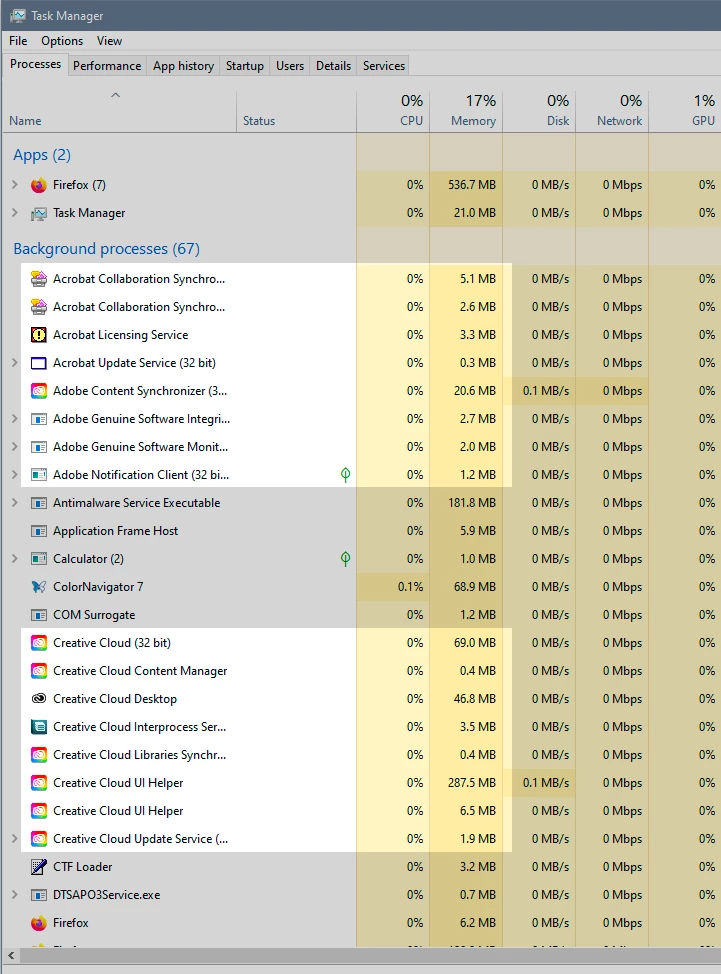The width and height of the screenshot is (721, 974).
Task: Click the Task Manager process icon in Apps
Action: 39,213
